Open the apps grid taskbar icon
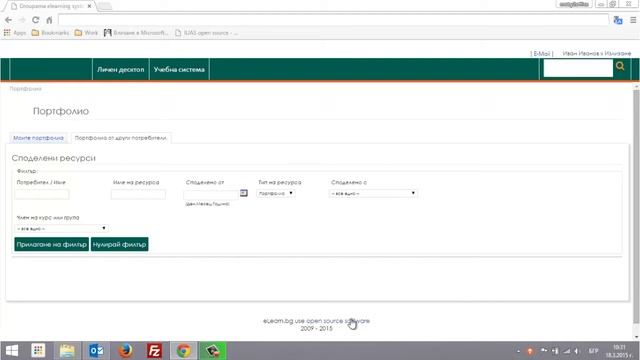 point(38,351)
